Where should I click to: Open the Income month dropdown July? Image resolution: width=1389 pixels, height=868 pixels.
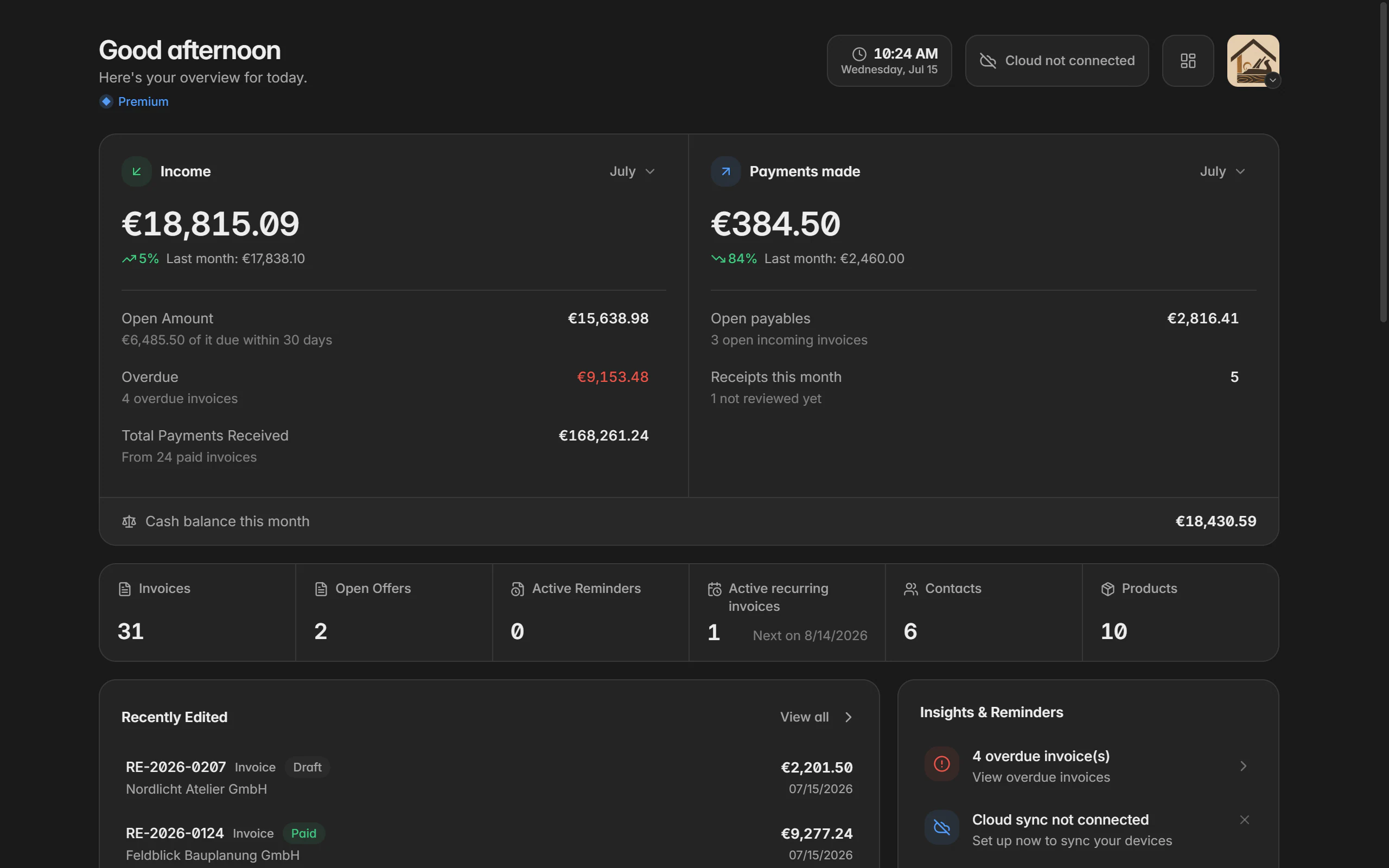632,171
